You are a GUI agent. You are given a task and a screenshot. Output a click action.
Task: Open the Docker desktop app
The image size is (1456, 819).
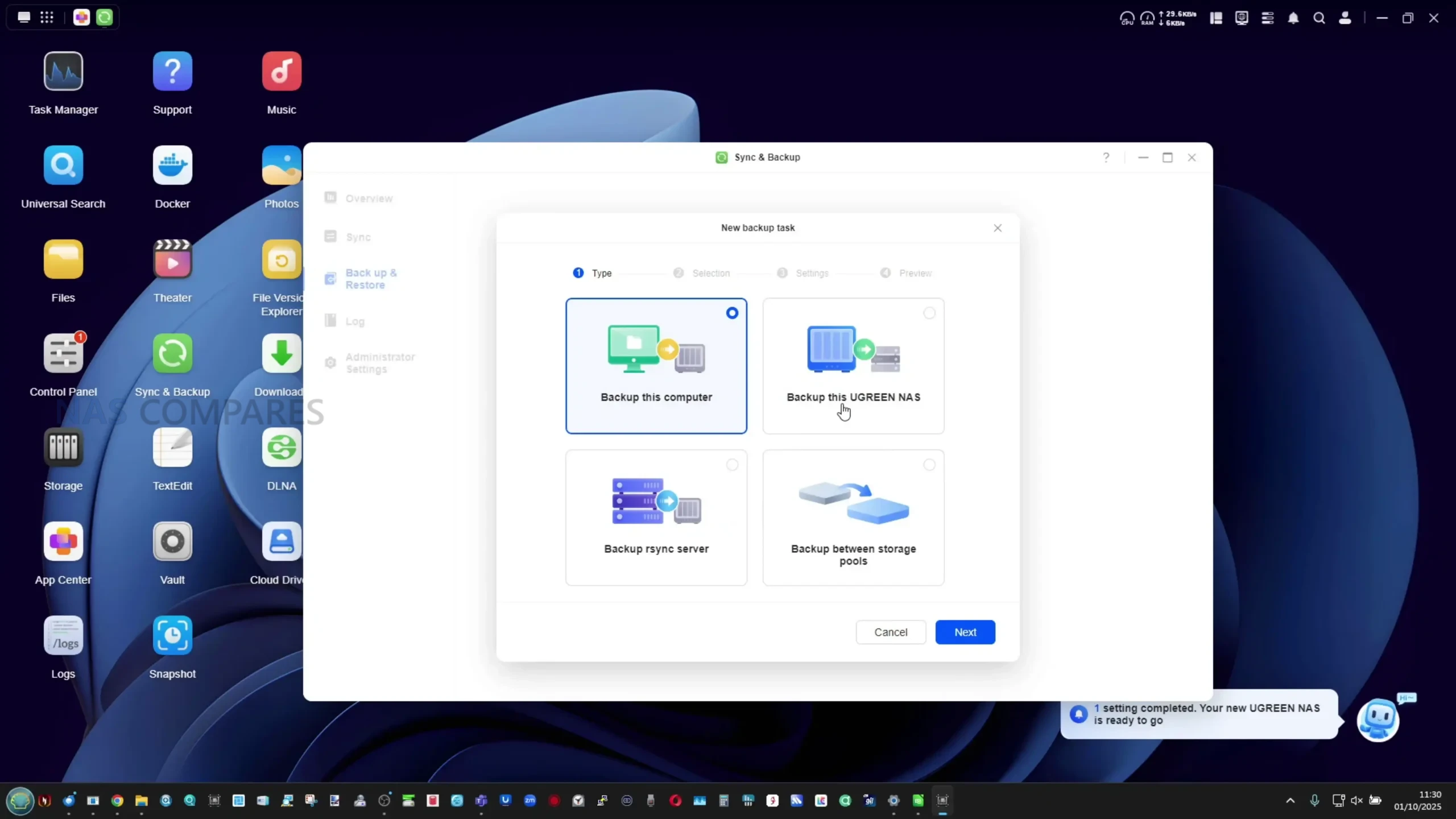pyautogui.click(x=172, y=166)
